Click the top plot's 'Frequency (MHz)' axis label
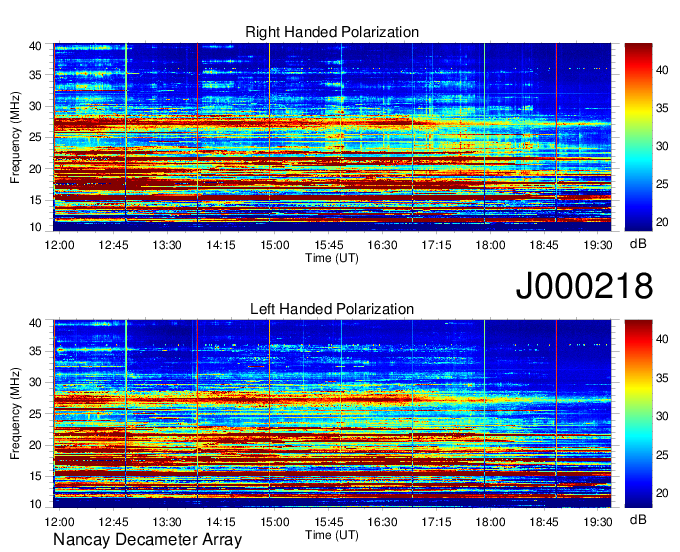The width and height of the screenshot is (680, 552). [15, 137]
